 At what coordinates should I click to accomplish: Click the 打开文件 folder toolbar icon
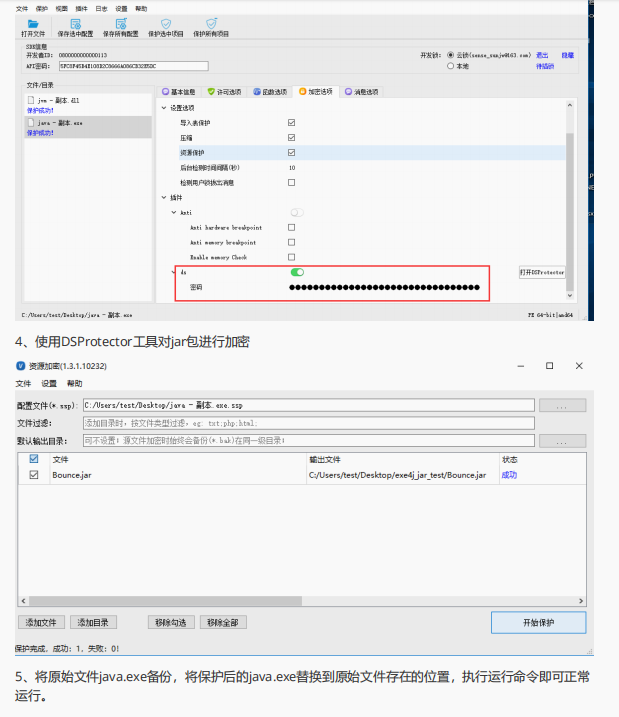tap(33, 24)
